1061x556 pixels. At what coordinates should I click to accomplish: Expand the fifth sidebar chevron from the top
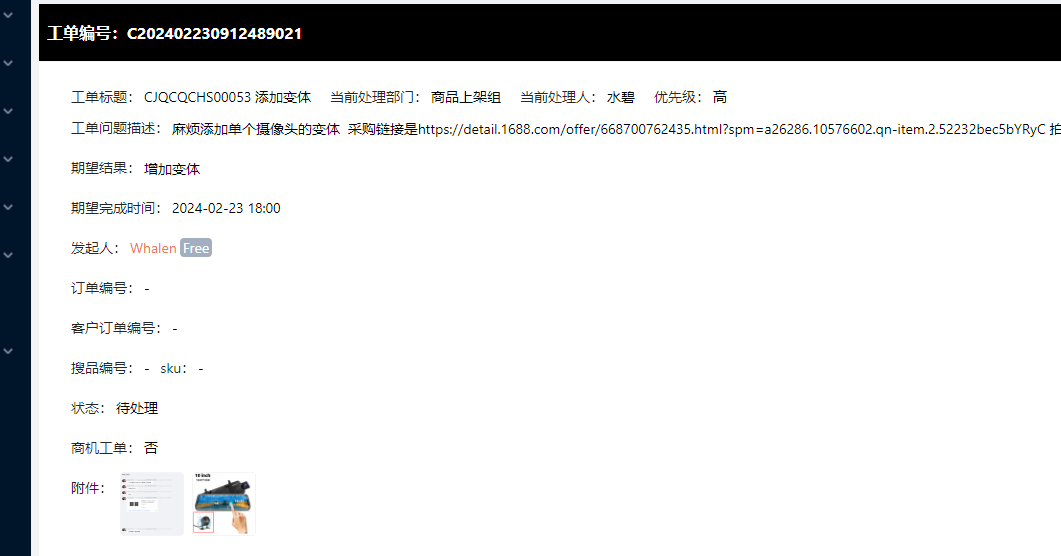[x=8, y=207]
